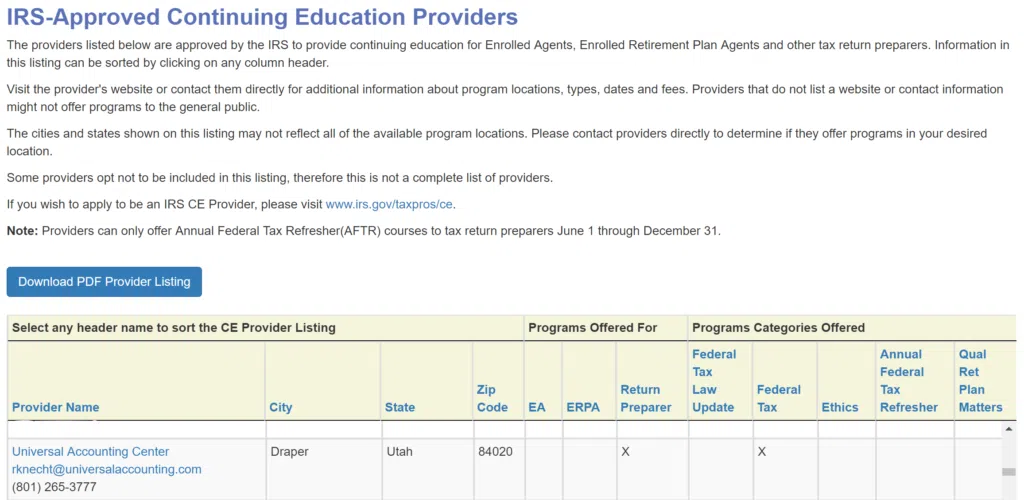Viewport: 1024px width, 500px height.
Task: Sort by Federal Tax Law Update
Action: coord(714,380)
